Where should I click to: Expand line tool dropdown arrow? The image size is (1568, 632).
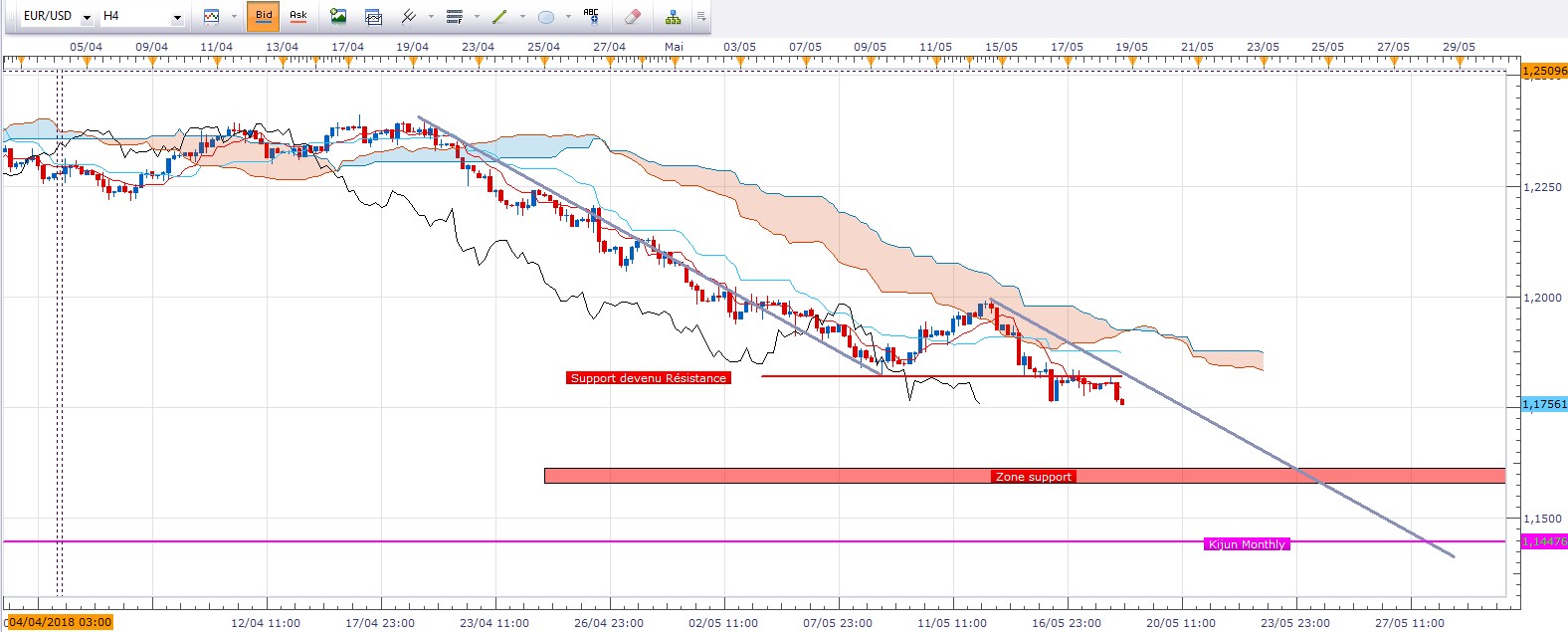point(522,17)
